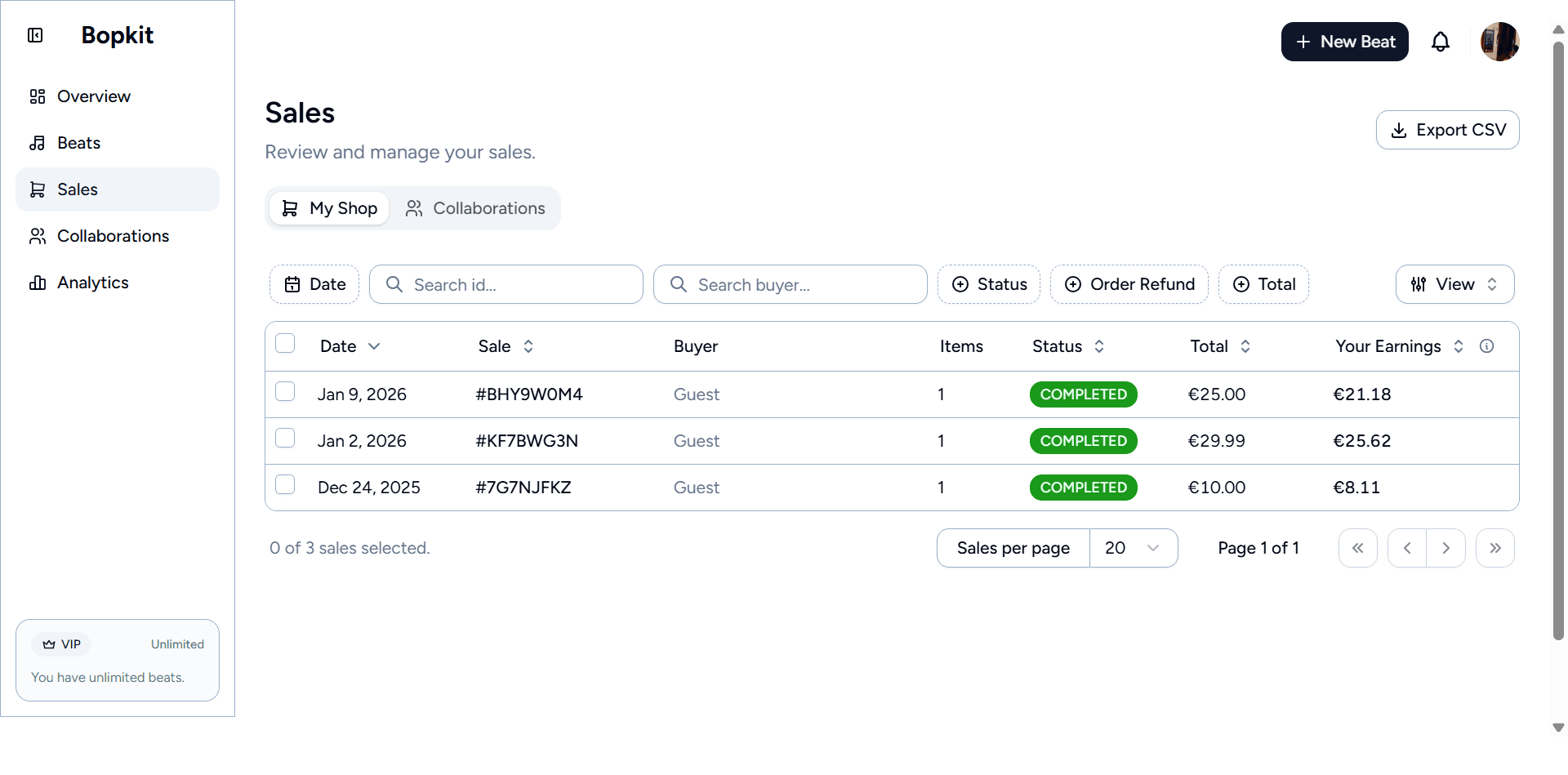Switch to the Collaborations tab

[476, 208]
